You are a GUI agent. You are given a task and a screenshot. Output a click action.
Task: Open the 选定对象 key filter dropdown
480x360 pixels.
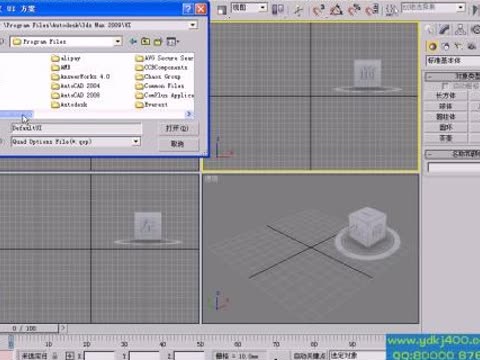click(x=357, y=355)
